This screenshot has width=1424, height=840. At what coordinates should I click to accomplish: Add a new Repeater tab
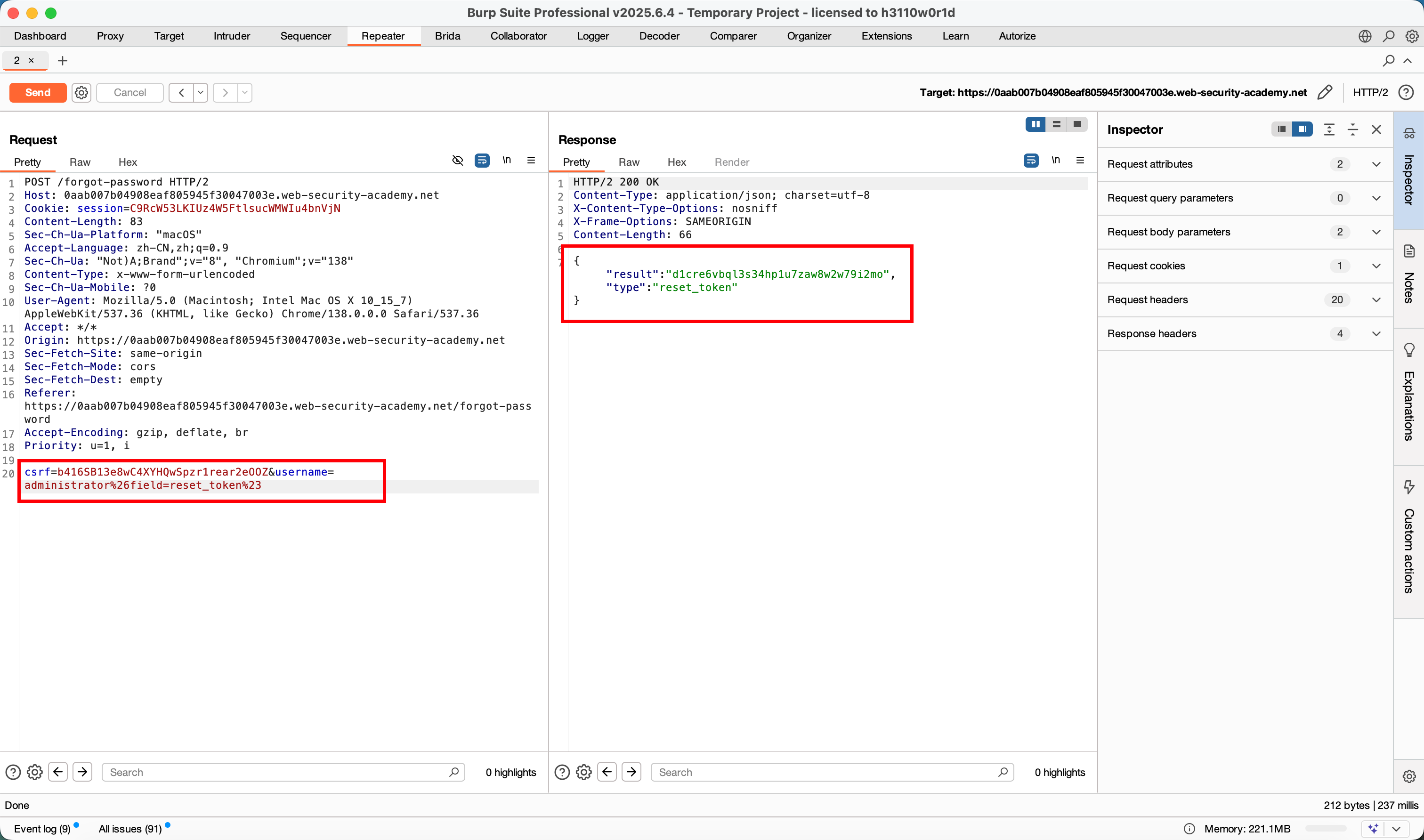point(62,61)
